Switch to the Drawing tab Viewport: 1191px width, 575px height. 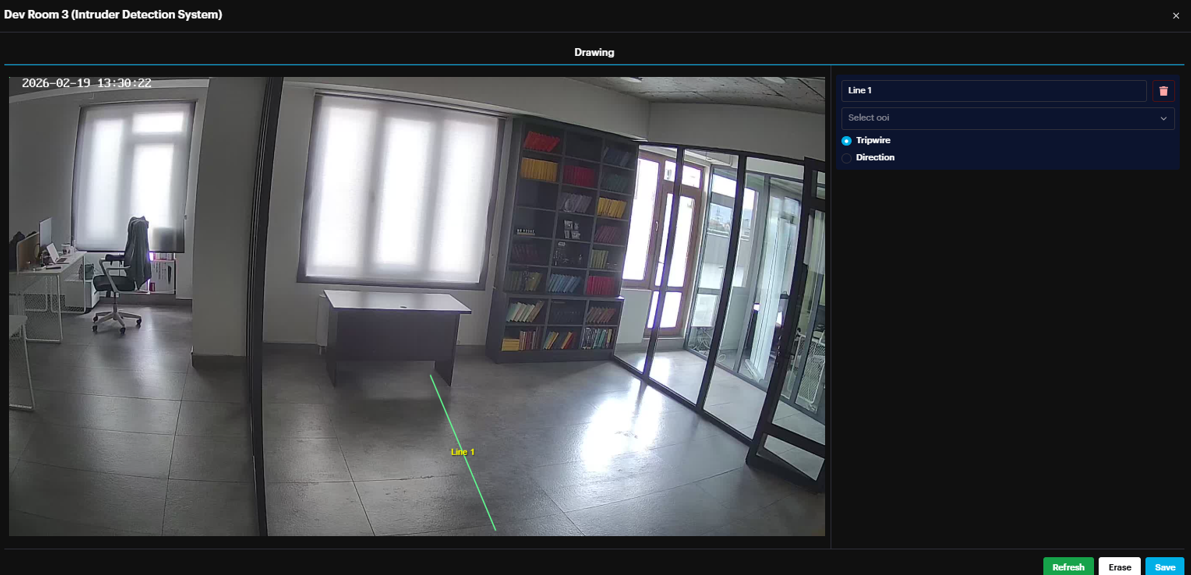(x=594, y=52)
